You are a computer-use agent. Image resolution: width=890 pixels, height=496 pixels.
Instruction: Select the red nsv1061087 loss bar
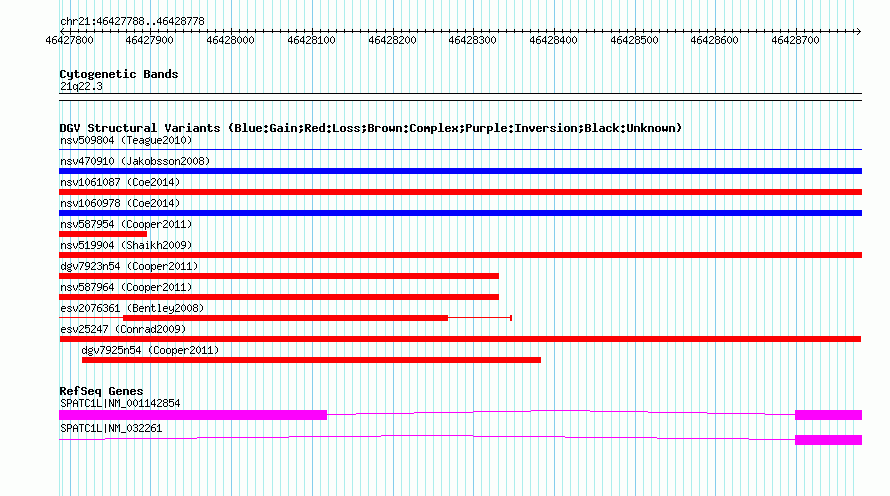coord(460,192)
